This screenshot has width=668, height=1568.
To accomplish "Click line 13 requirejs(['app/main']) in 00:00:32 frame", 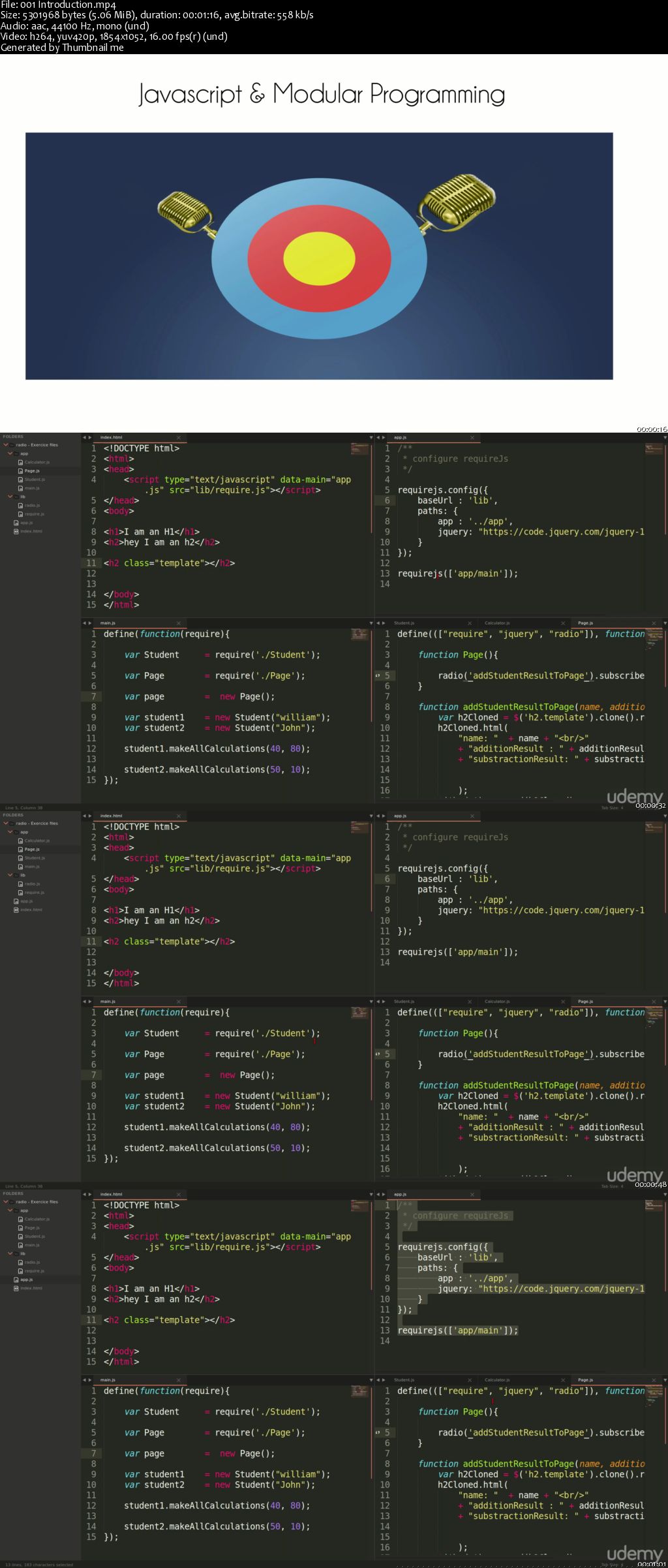I will tap(458, 574).
